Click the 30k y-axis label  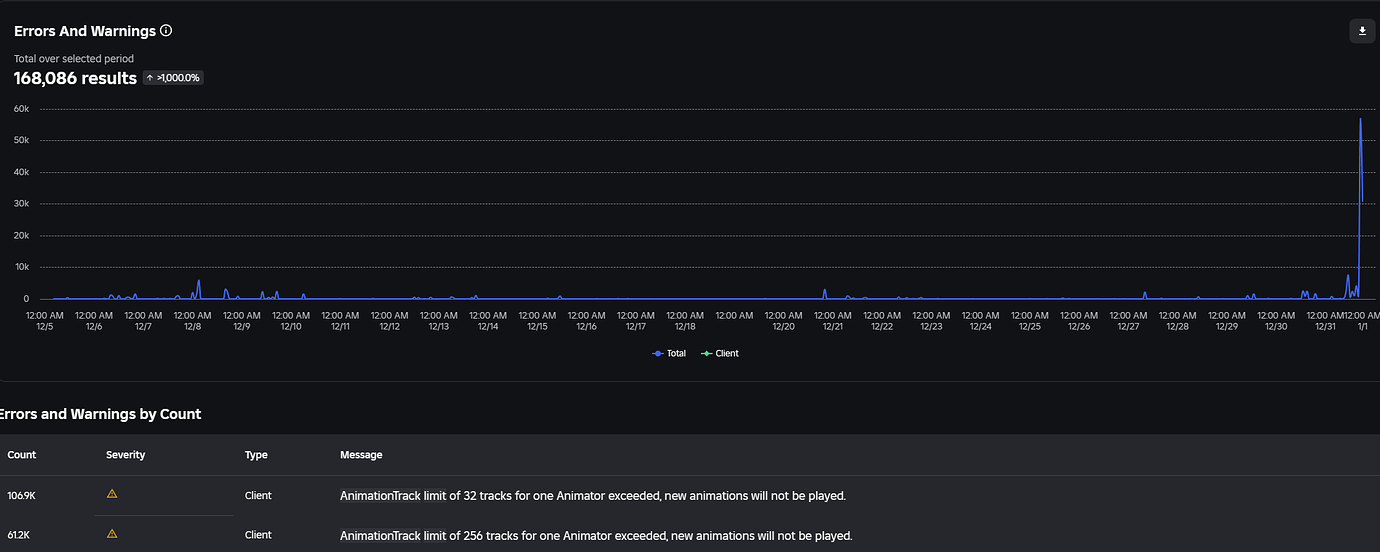(x=21, y=203)
